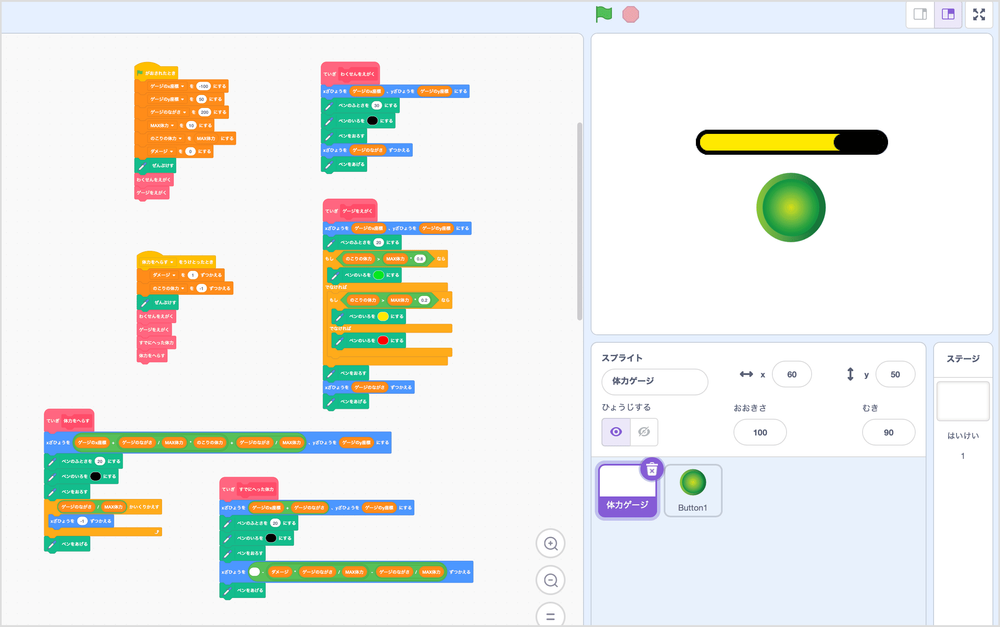Image resolution: width=1000 pixels, height=627 pixels.
Task: Hide the sprite using the crossed-eye toggle
Action: tap(643, 432)
